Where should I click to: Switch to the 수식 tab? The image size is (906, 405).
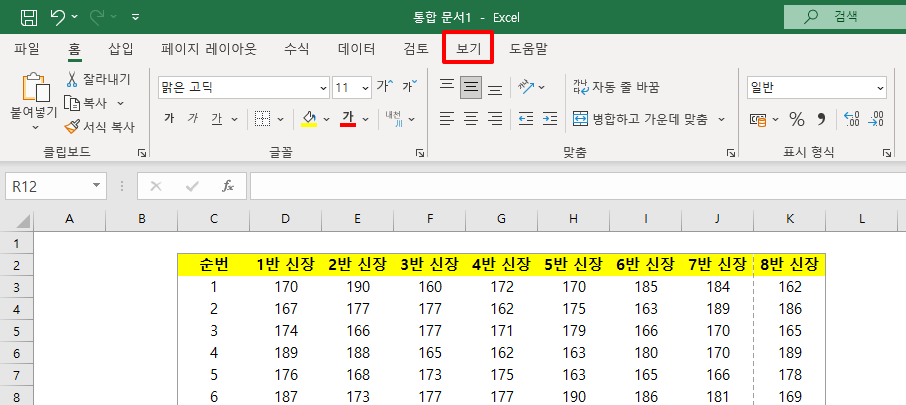pyautogui.click(x=296, y=49)
